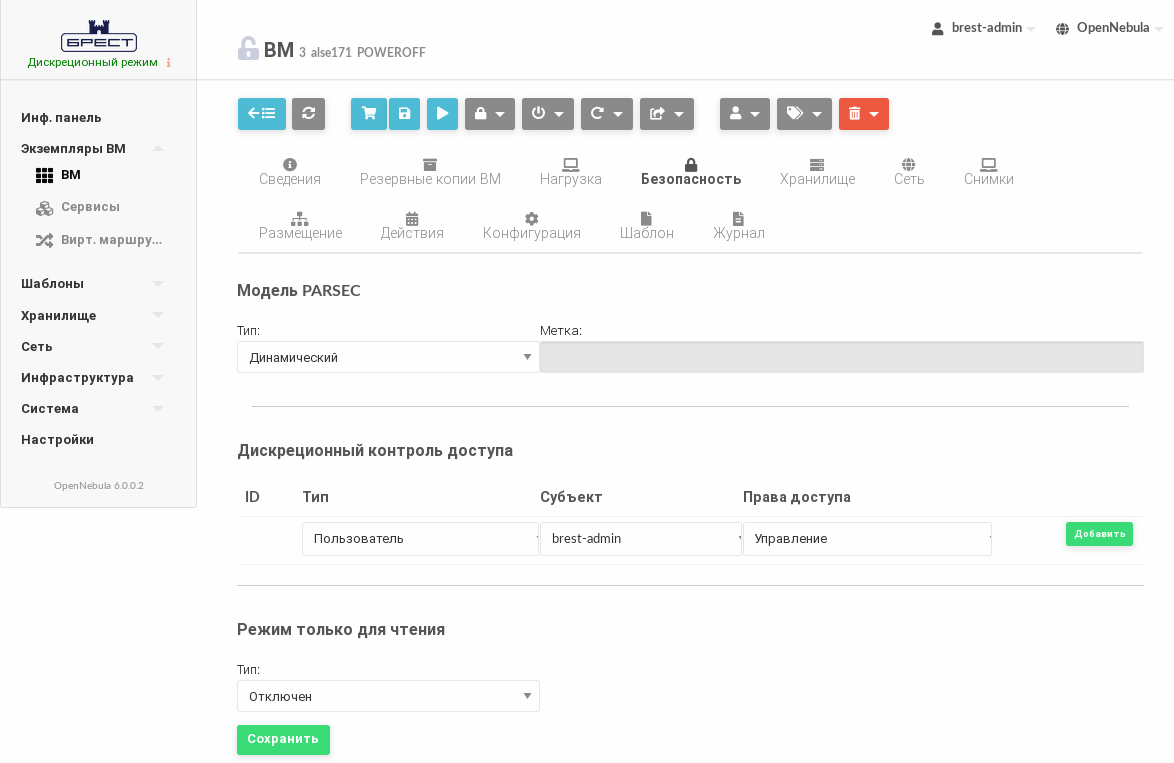Refresh the VM view
The width and height of the screenshot is (1174, 763).
(308, 114)
